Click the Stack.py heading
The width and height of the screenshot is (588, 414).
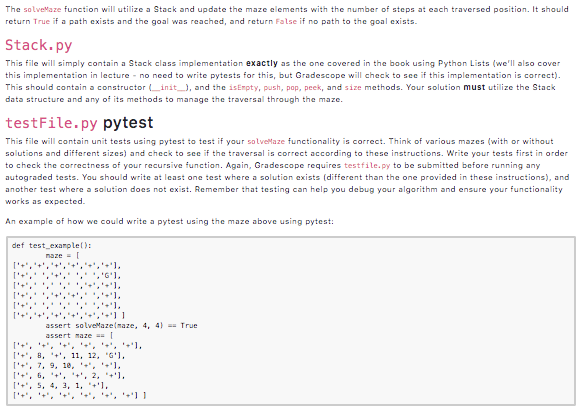pyautogui.click(x=39, y=45)
